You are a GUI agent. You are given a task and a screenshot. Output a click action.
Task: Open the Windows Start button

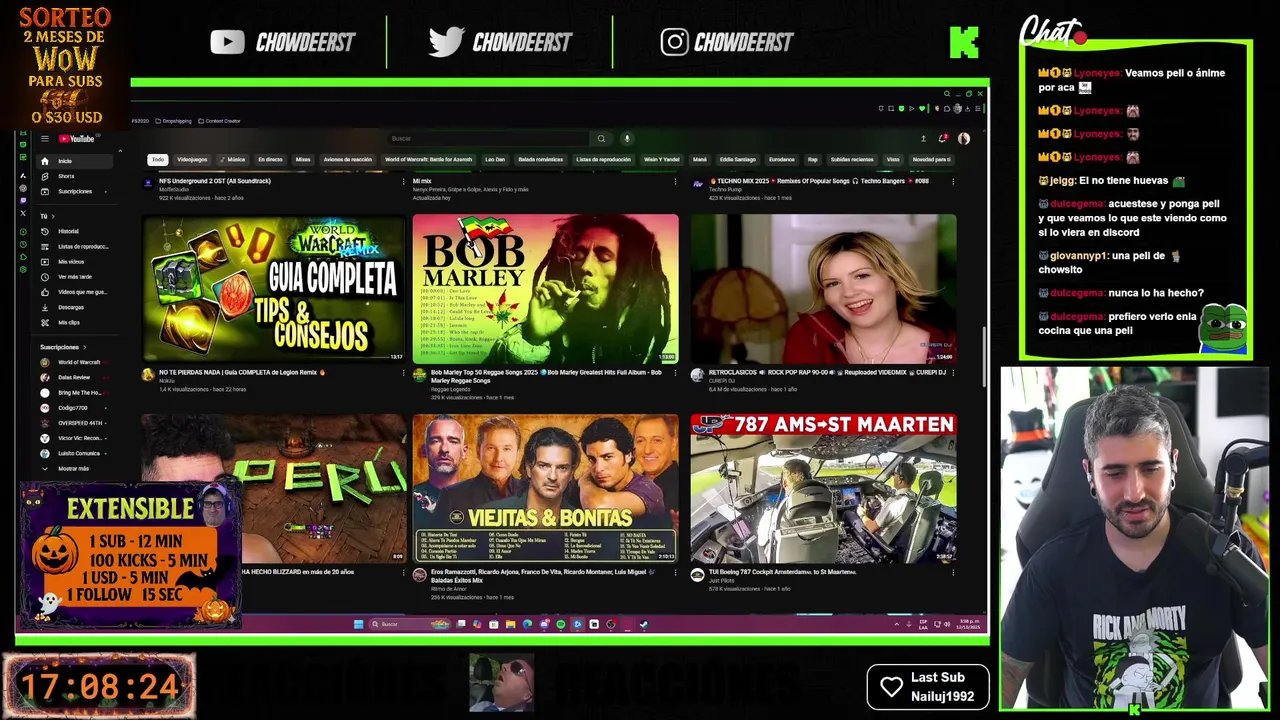point(359,624)
